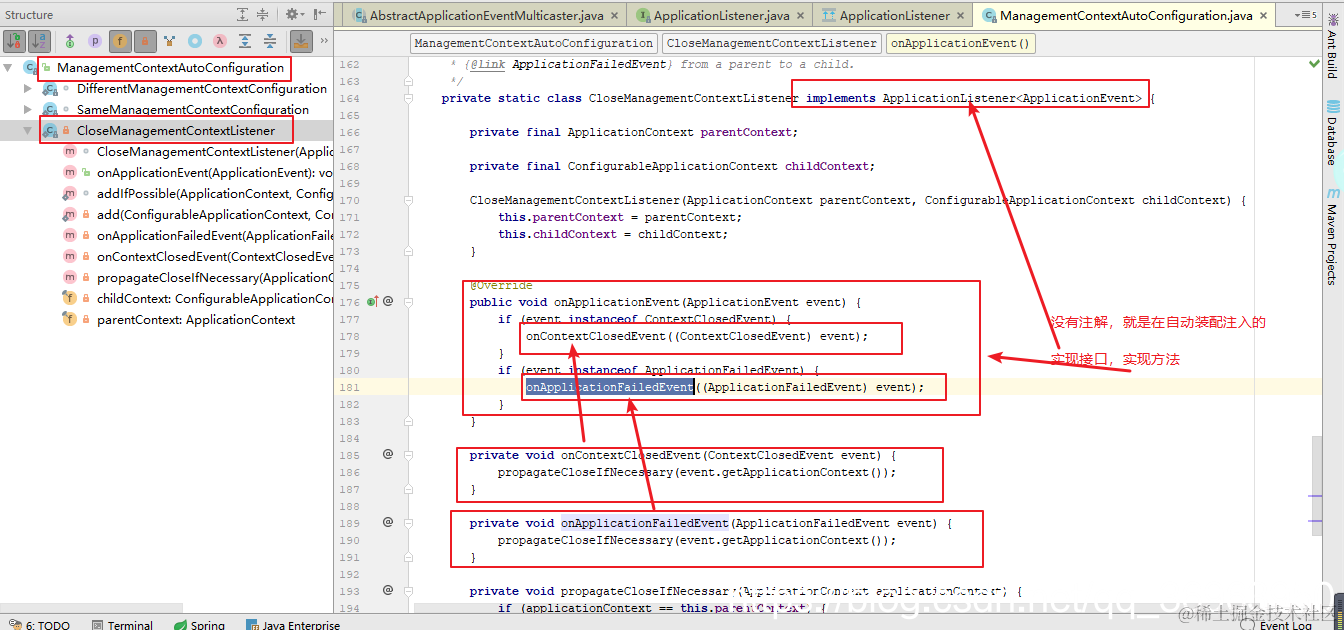Close the AbstractApplicationEventMulticaster.java tab
The width and height of the screenshot is (1344, 630).
615,16
